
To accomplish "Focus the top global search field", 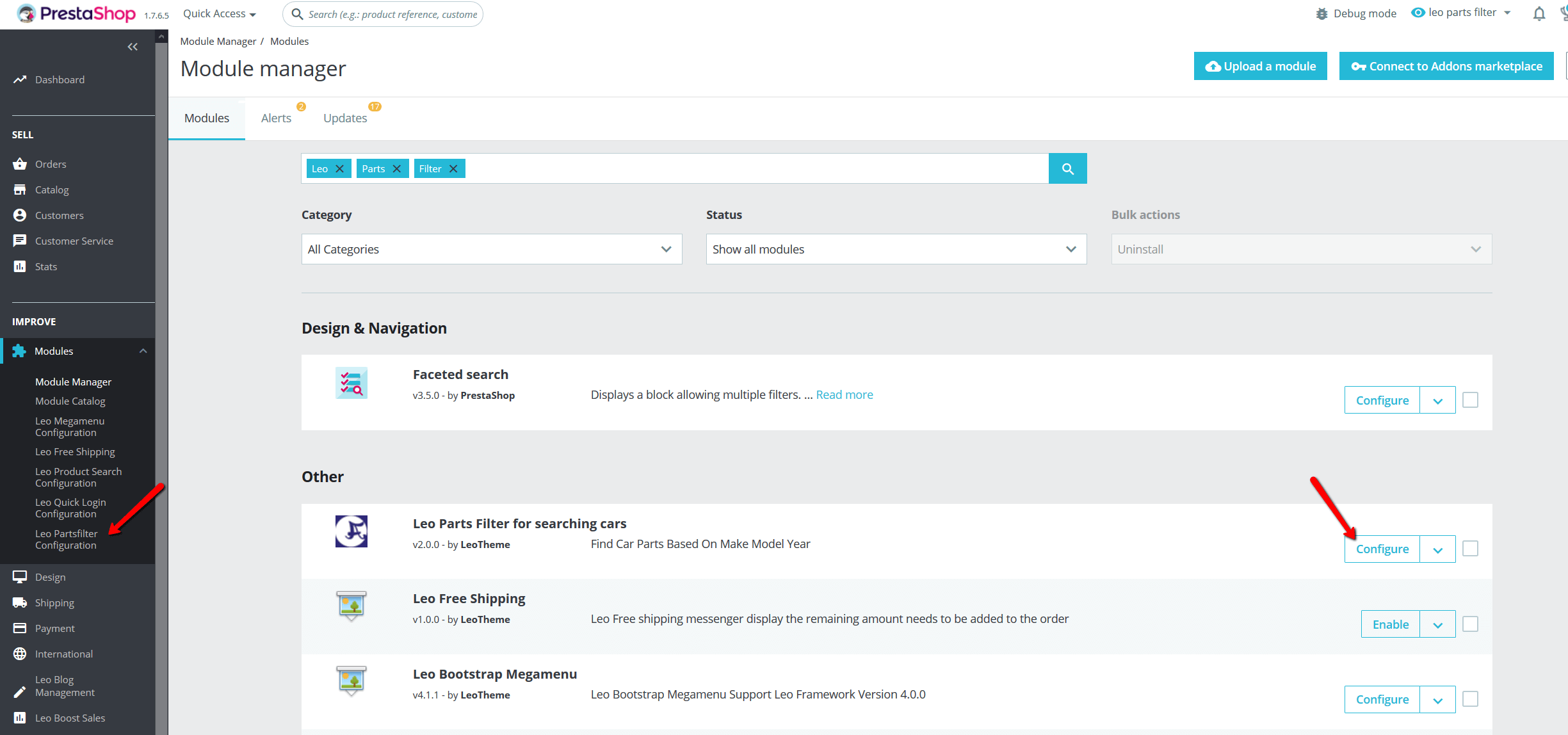I will pyautogui.click(x=383, y=14).
